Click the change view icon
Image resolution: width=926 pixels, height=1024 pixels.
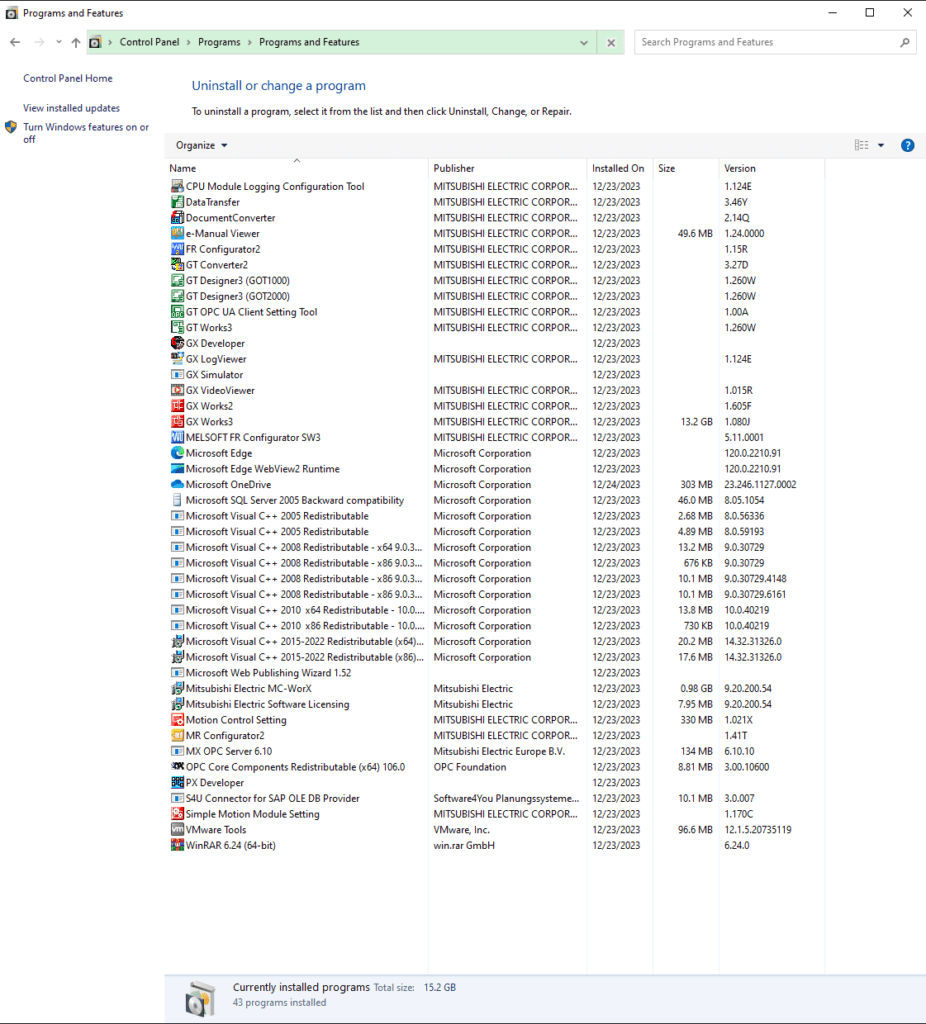861,145
